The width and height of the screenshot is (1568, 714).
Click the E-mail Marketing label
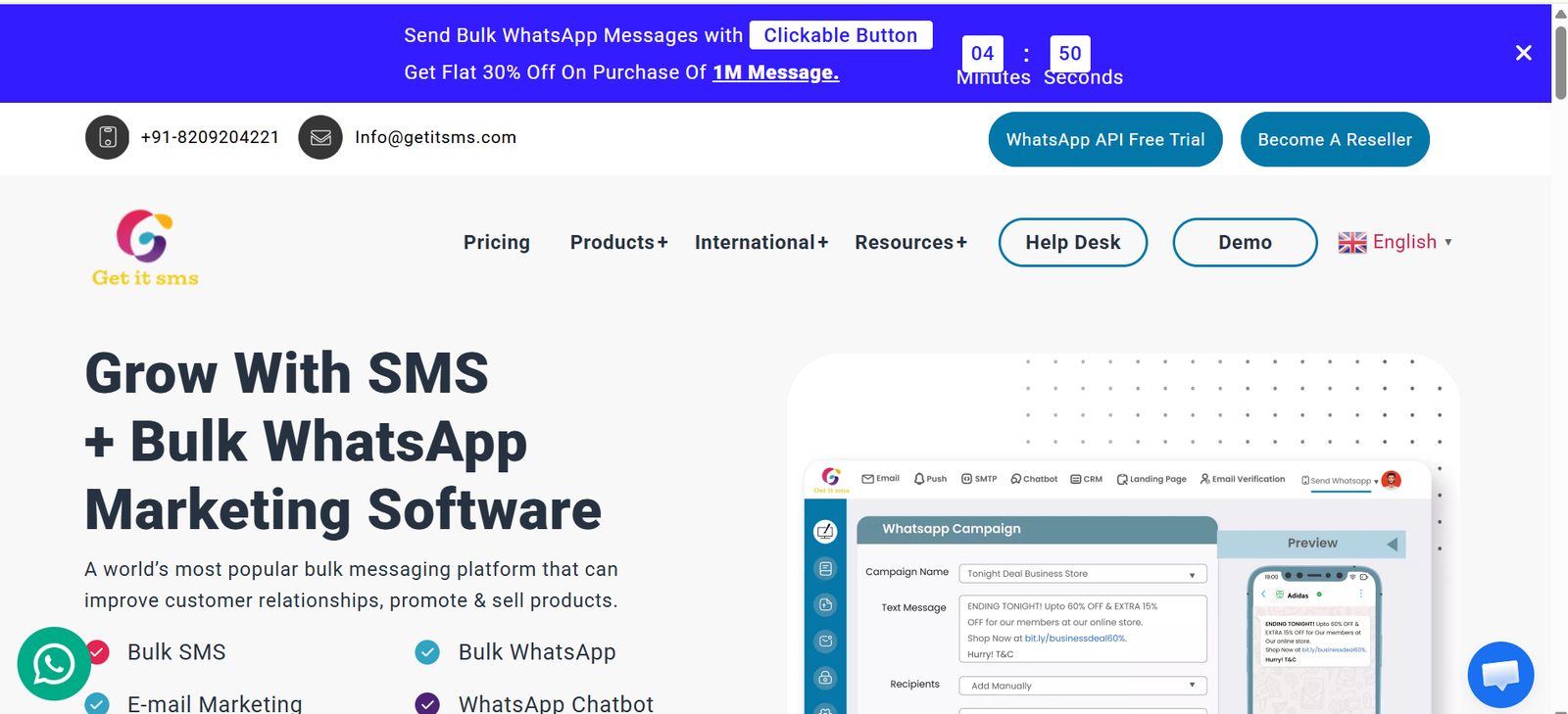click(x=215, y=703)
